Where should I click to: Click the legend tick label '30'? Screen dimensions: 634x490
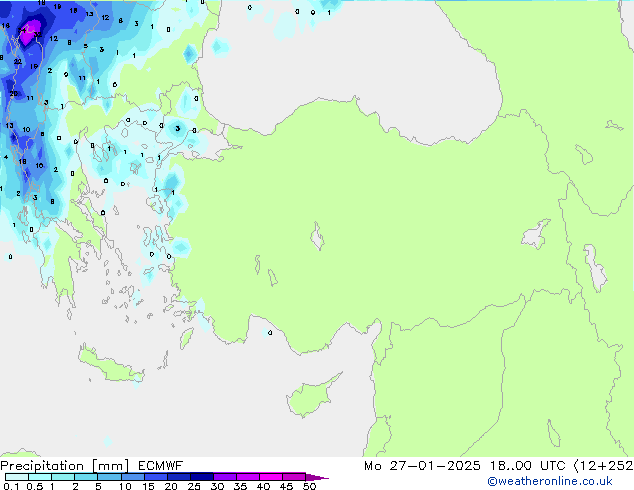tap(217, 486)
